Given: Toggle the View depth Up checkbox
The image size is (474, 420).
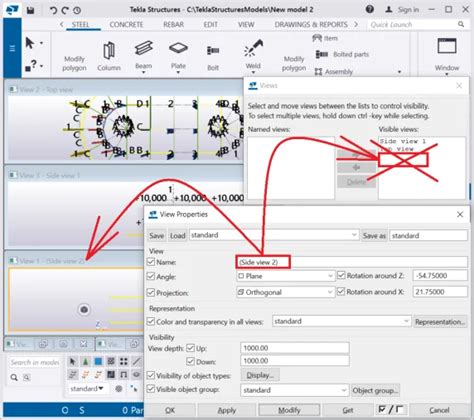Looking at the screenshot, I should [190, 348].
